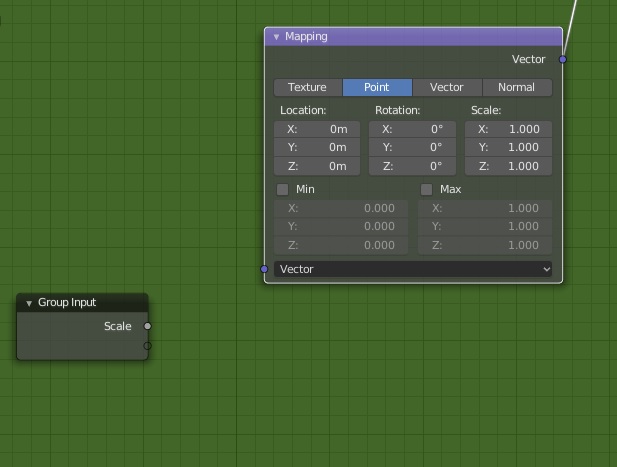Click the Rotation Y field
The image size is (617, 467).
pyautogui.click(x=412, y=148)
